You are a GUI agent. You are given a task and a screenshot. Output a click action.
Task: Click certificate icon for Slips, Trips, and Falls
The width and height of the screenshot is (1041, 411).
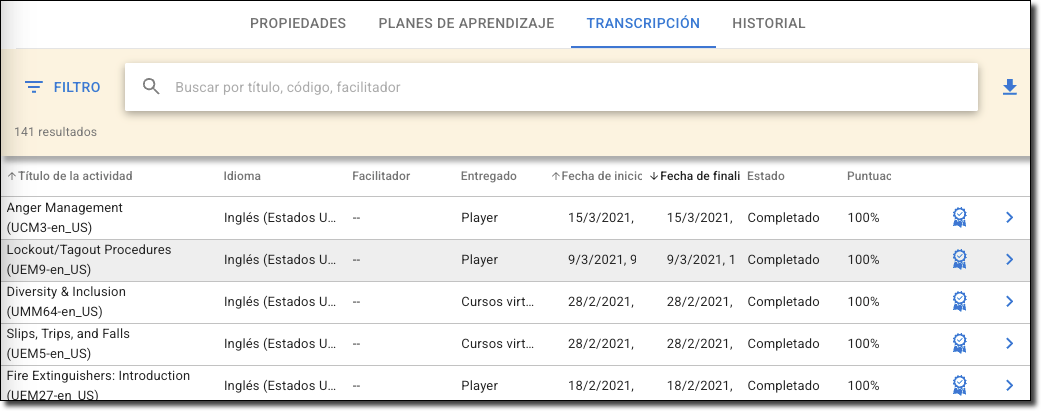pyautogui.click(x=959, y=343)
